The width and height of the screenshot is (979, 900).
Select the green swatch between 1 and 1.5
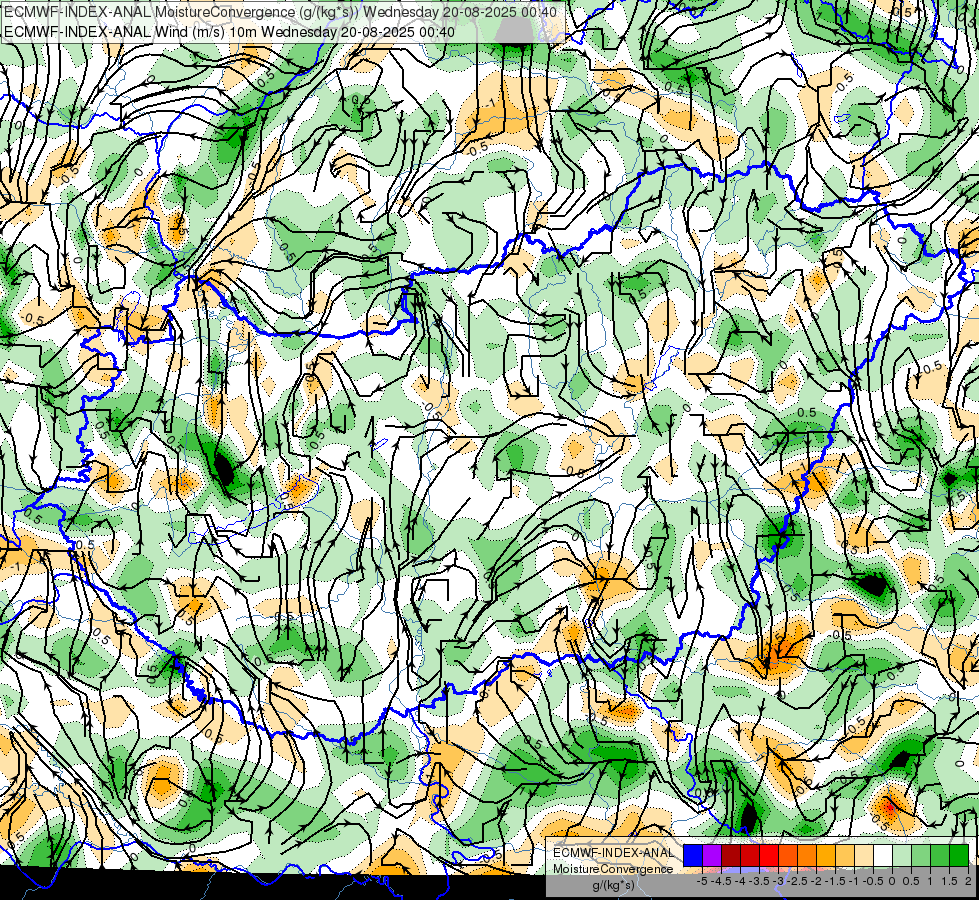940,855
